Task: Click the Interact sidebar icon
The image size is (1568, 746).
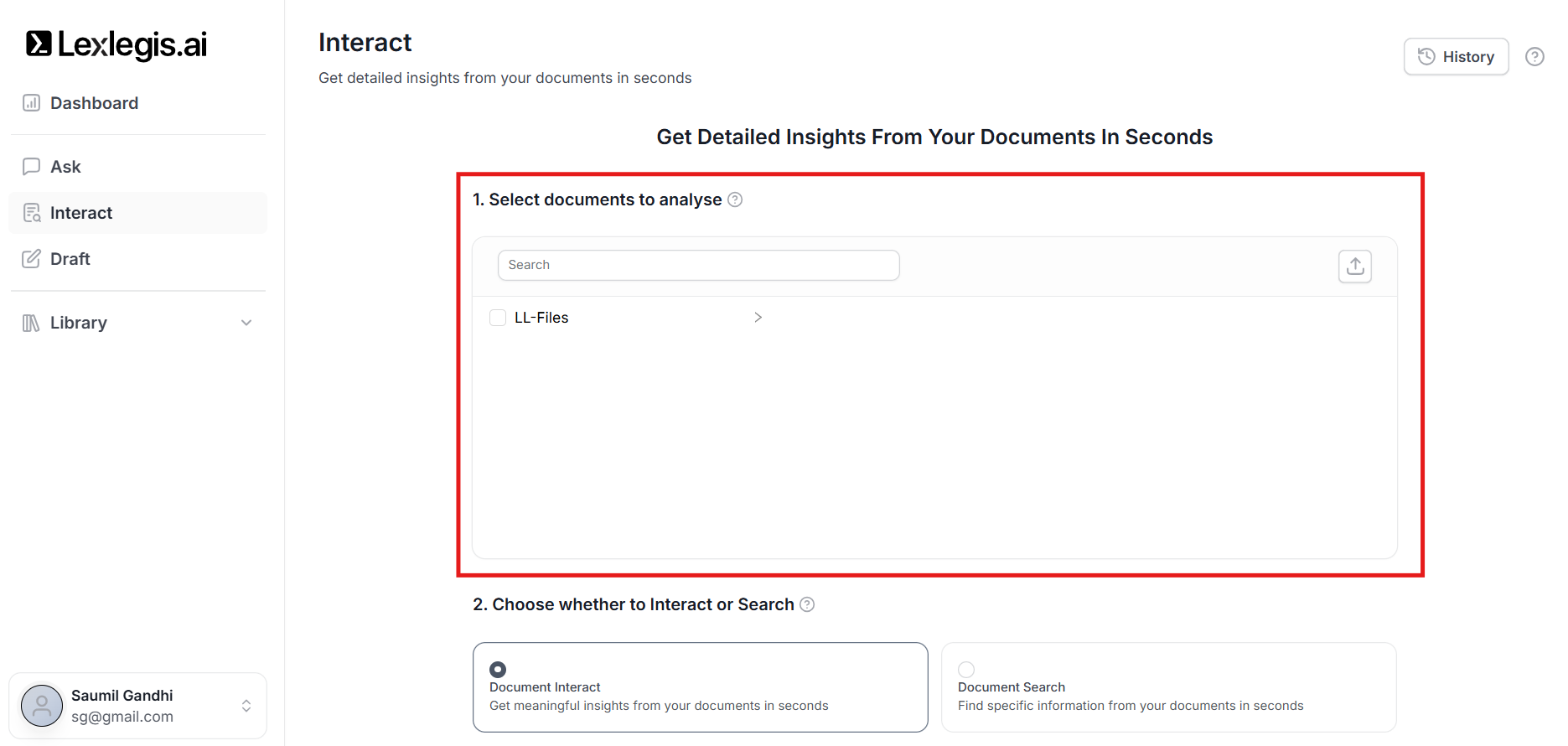Action: pos(32,213)
